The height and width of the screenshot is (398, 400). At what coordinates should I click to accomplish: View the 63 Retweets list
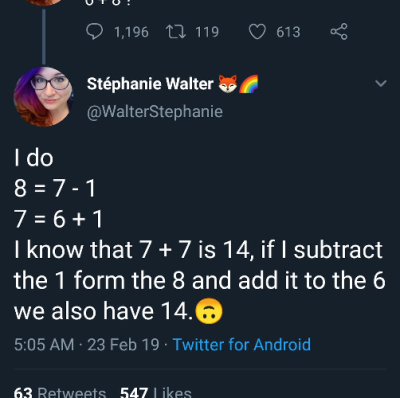click(x=60, y=392)
